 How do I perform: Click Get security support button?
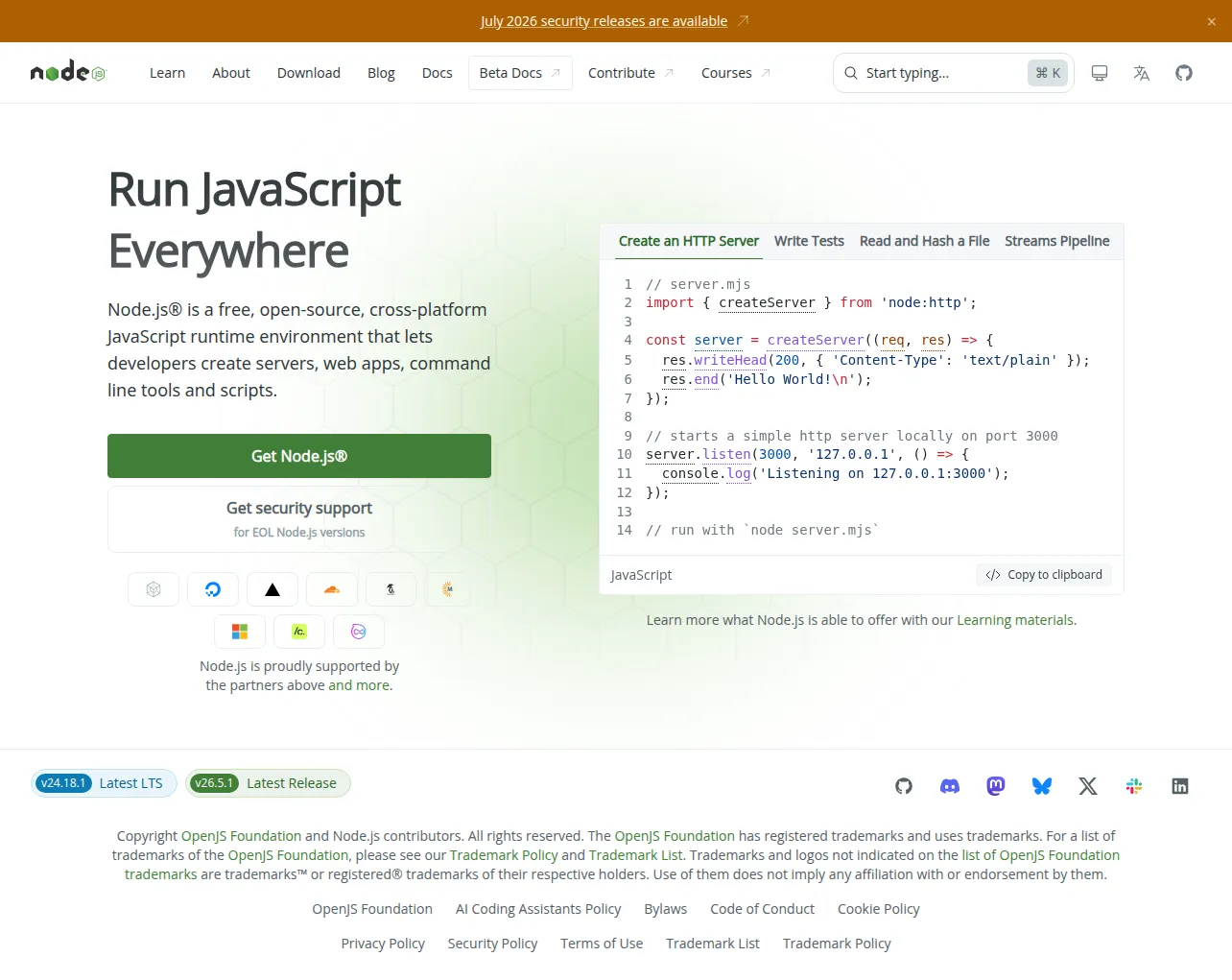pos(299,519)
